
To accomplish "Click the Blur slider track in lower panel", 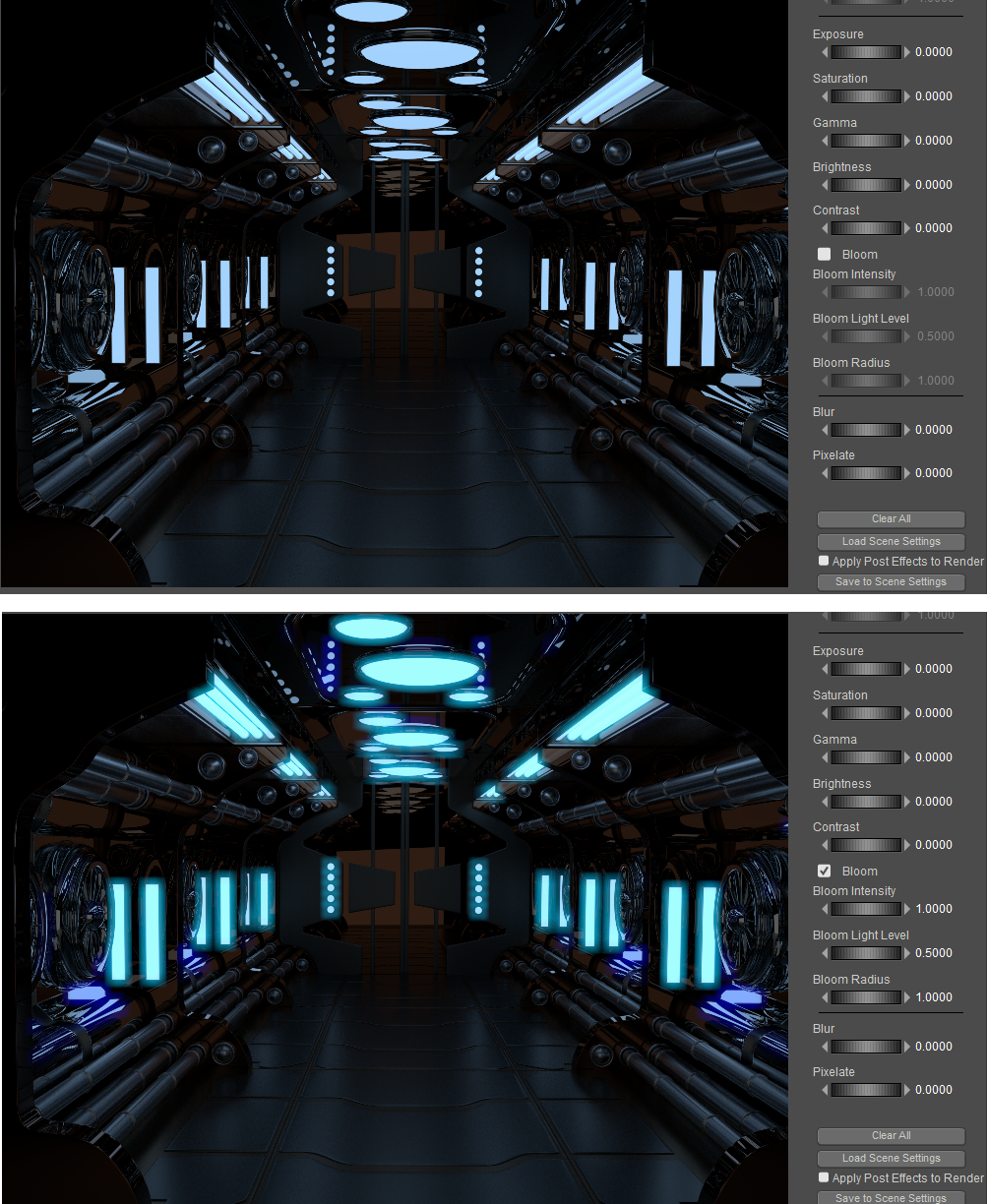I will [866, 1047].
